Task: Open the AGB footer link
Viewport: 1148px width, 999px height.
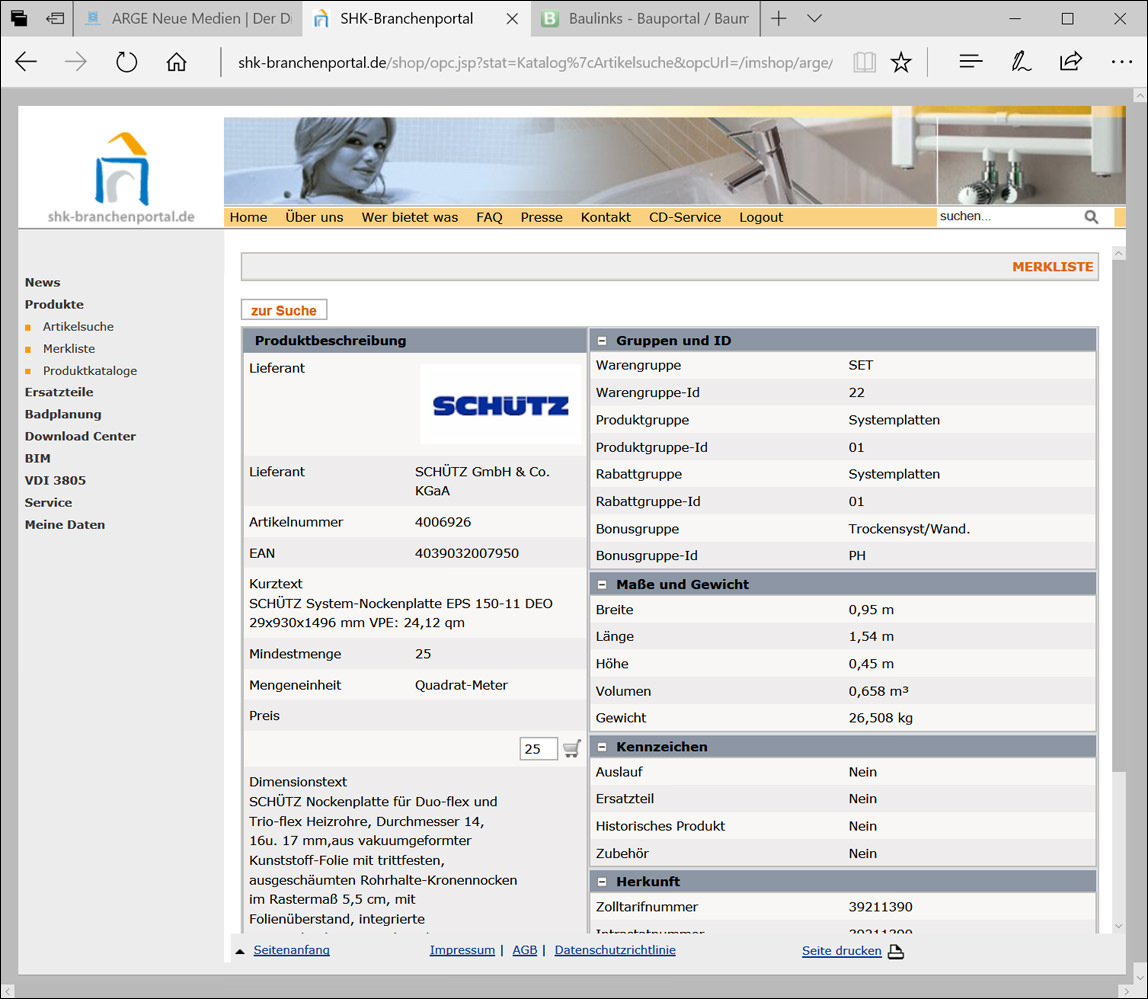Action: coord(524,950)
